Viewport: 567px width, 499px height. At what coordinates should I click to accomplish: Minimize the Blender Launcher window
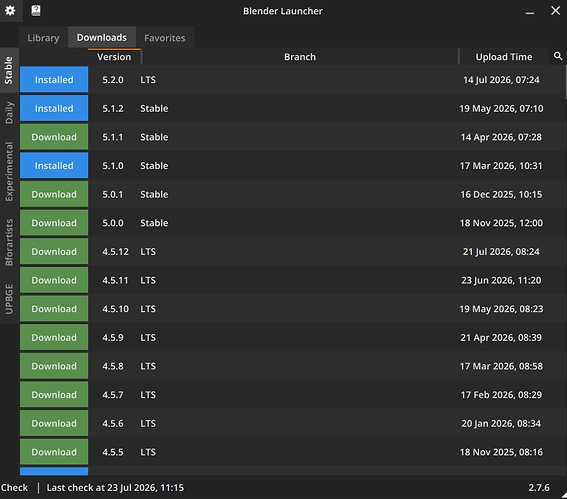[x=530, y=11]
